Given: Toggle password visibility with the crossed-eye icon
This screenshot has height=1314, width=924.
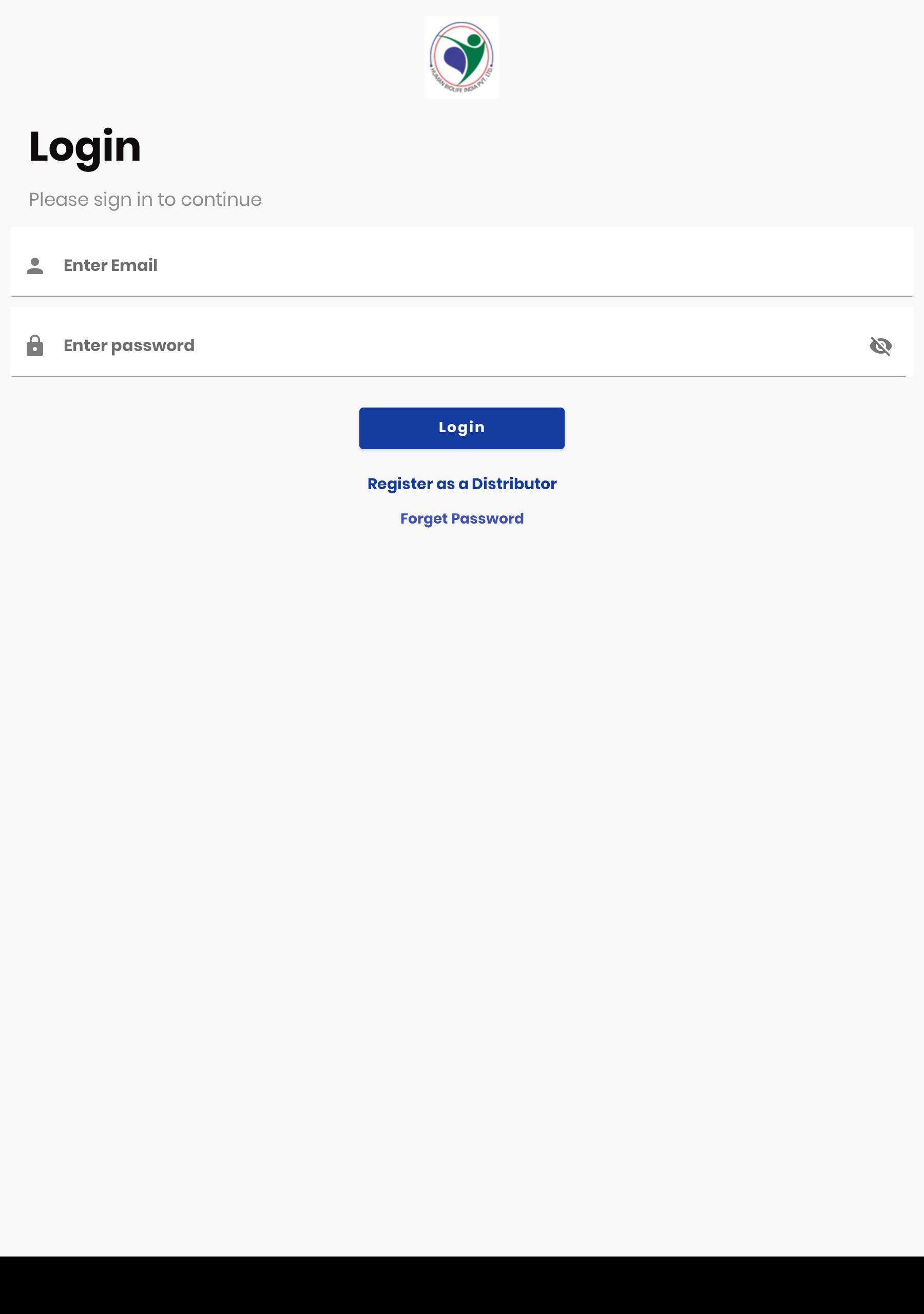Looking at the screenshot, I should point(880,345).
